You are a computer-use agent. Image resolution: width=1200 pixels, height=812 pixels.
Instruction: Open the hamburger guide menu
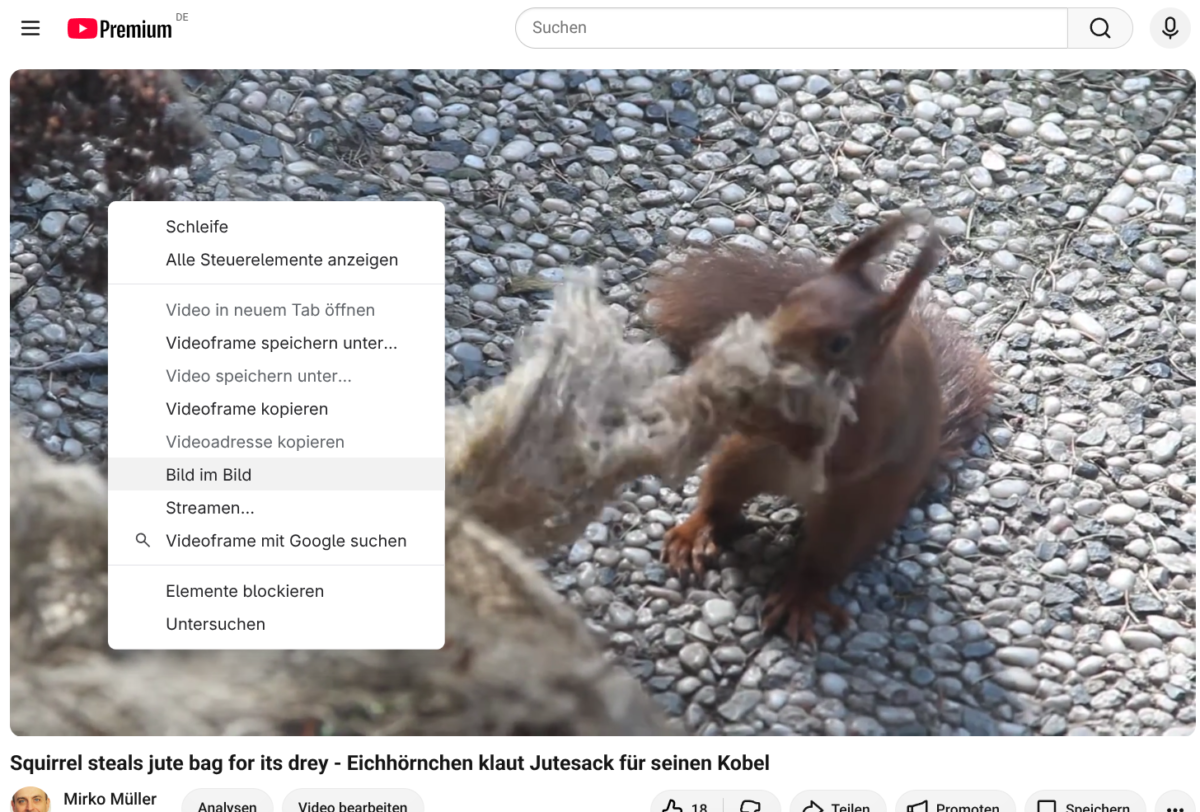pos(31,28)
